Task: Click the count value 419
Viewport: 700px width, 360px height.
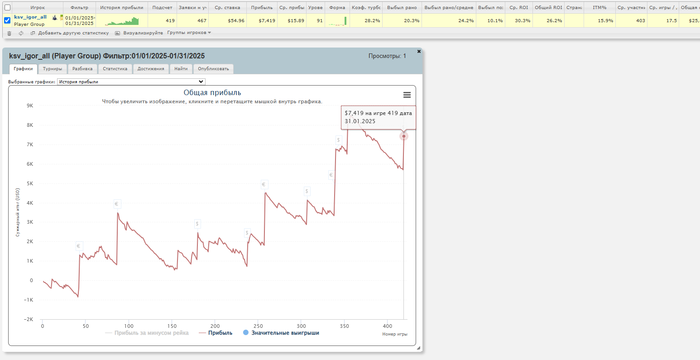Action: (170, 21)
